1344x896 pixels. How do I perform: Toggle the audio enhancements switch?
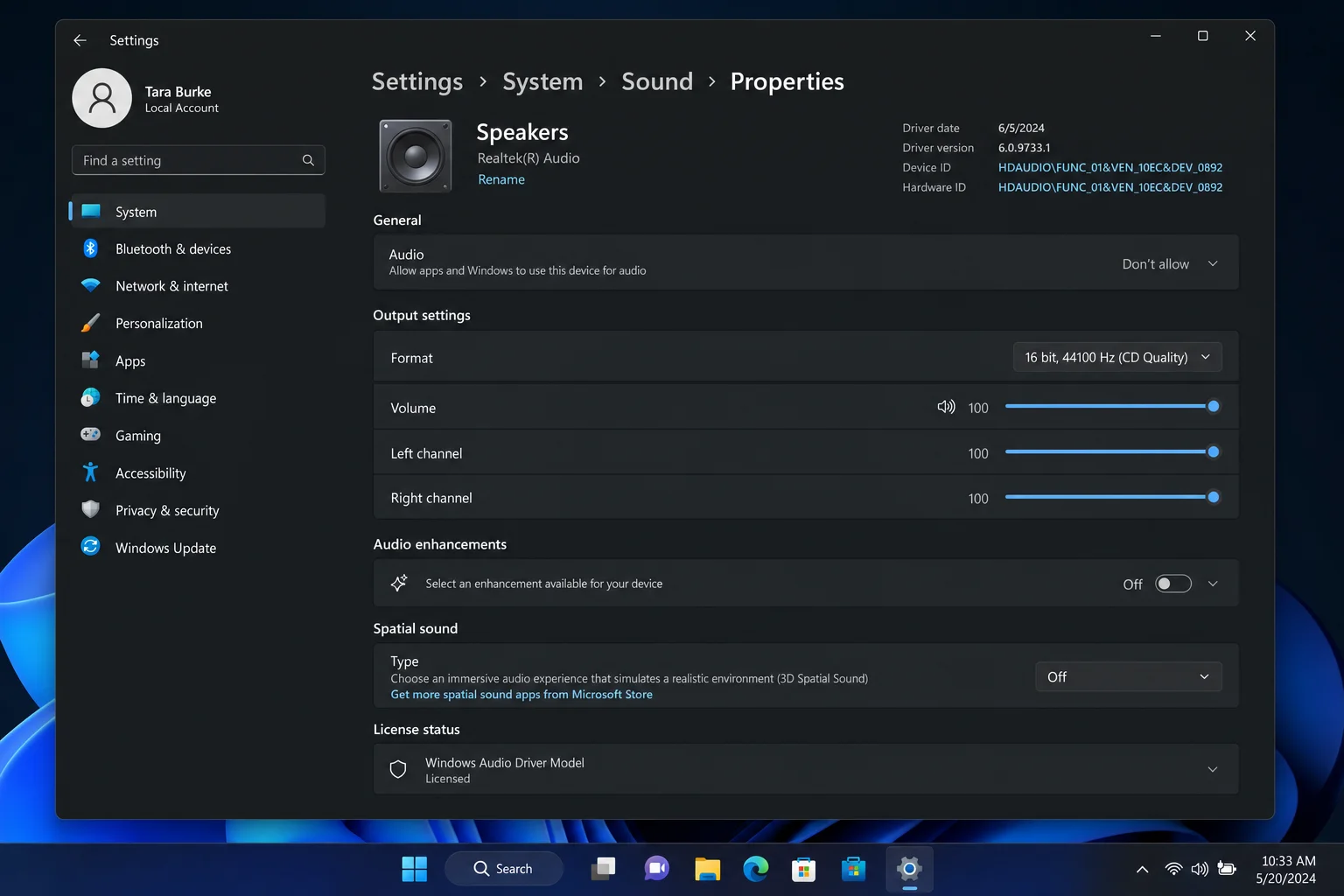(1173, 584)
